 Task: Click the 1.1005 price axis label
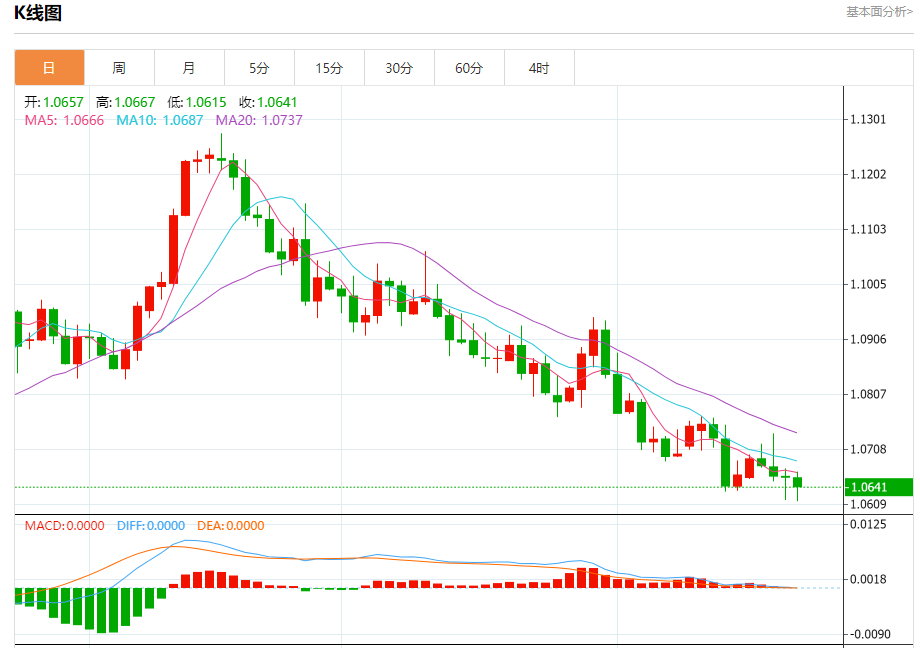click(868, 285)
